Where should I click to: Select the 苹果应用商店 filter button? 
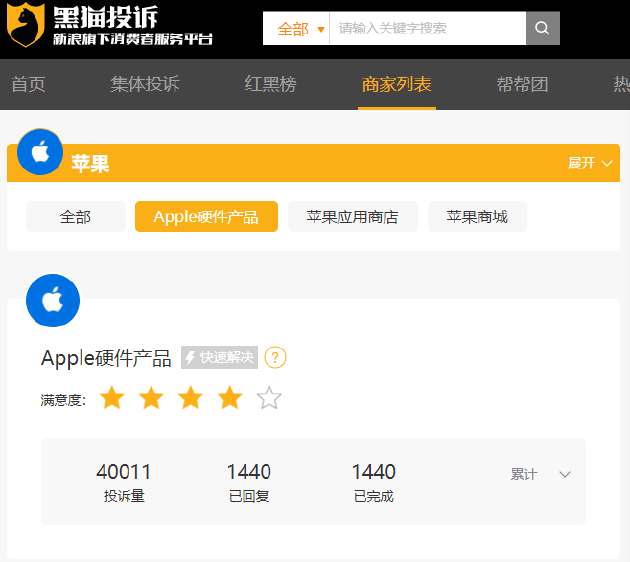click(353, 217)
